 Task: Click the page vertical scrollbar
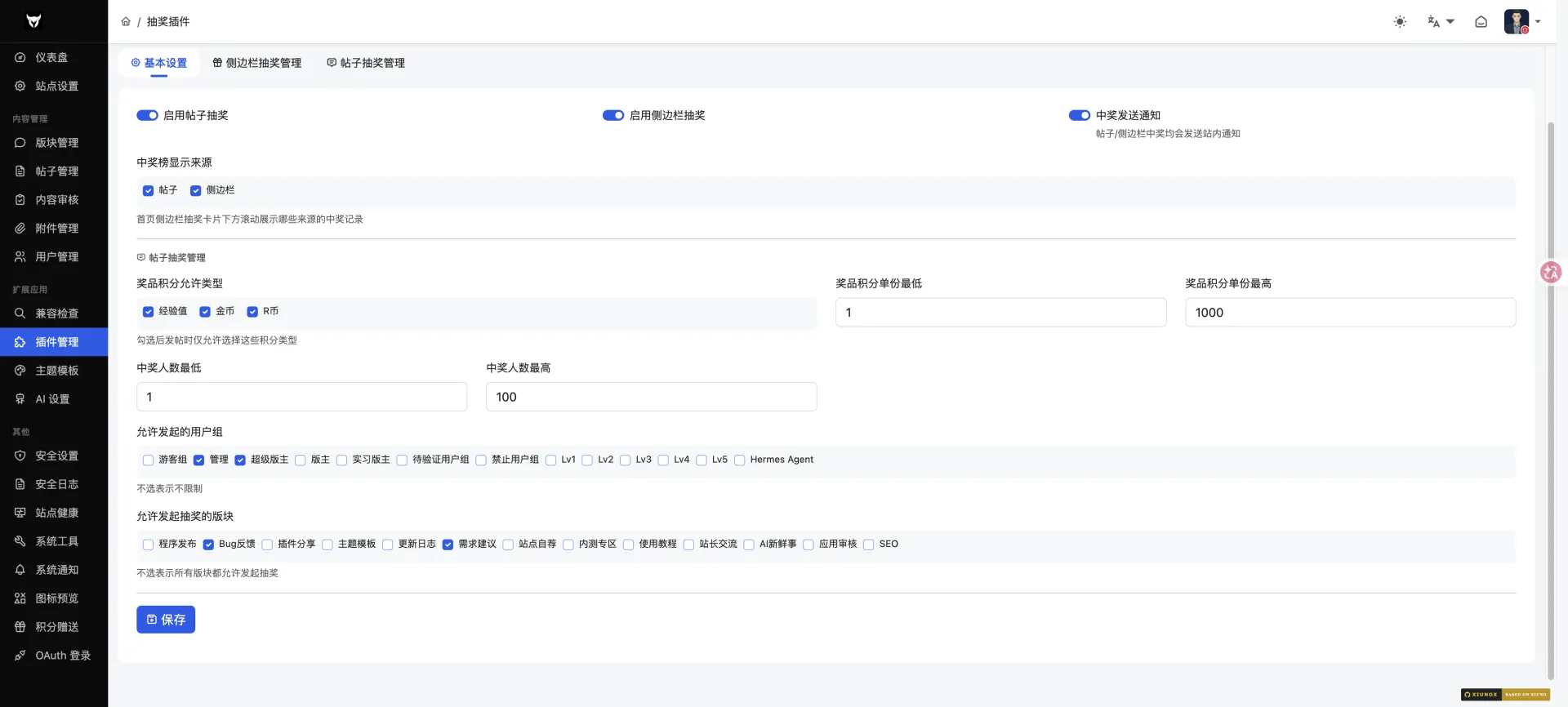pos(1550,400)
